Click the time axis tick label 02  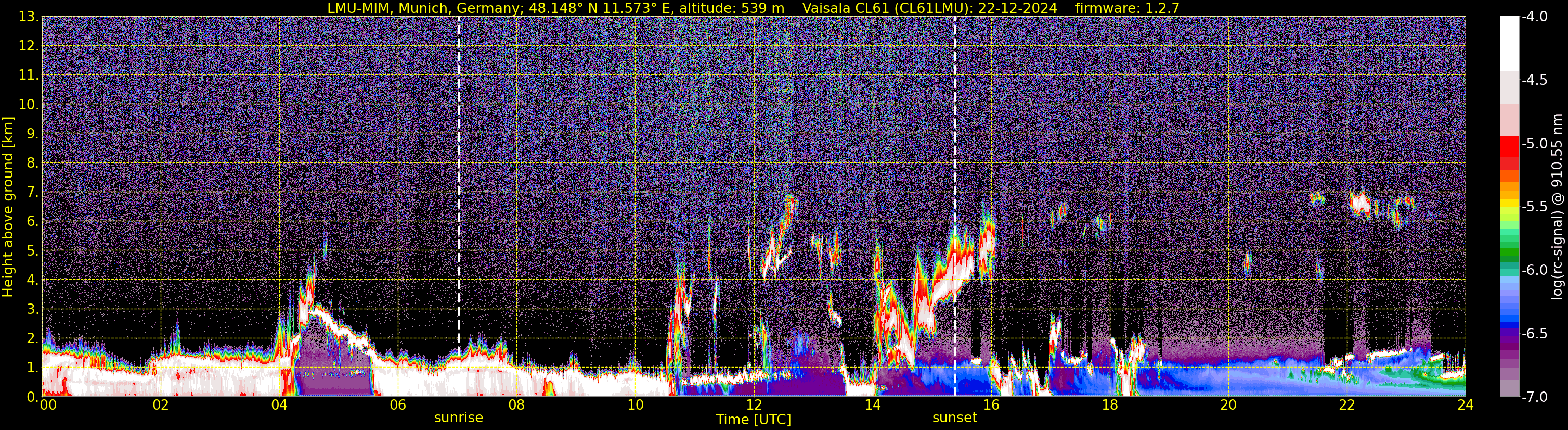(x=161, y=406)
